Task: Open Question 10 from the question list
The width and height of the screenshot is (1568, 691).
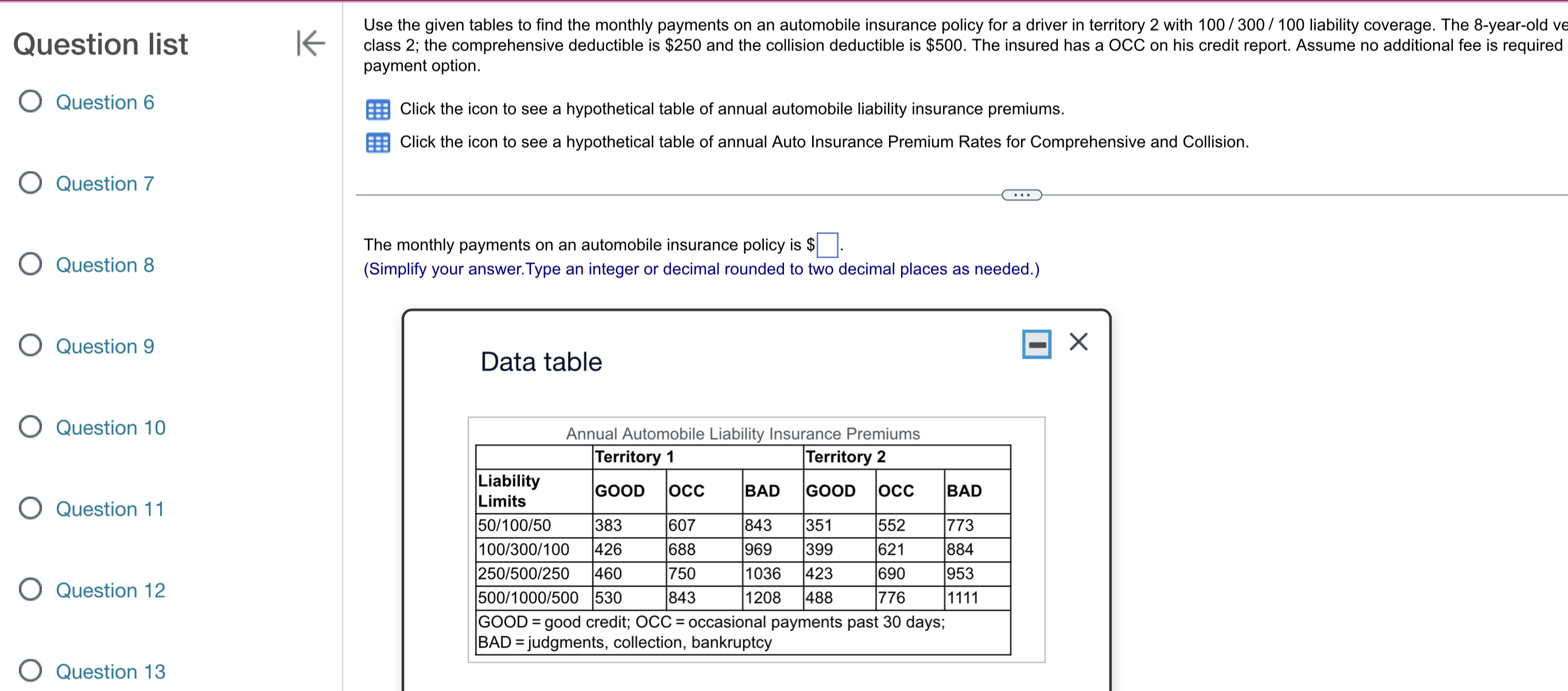Action: (110, 428)
